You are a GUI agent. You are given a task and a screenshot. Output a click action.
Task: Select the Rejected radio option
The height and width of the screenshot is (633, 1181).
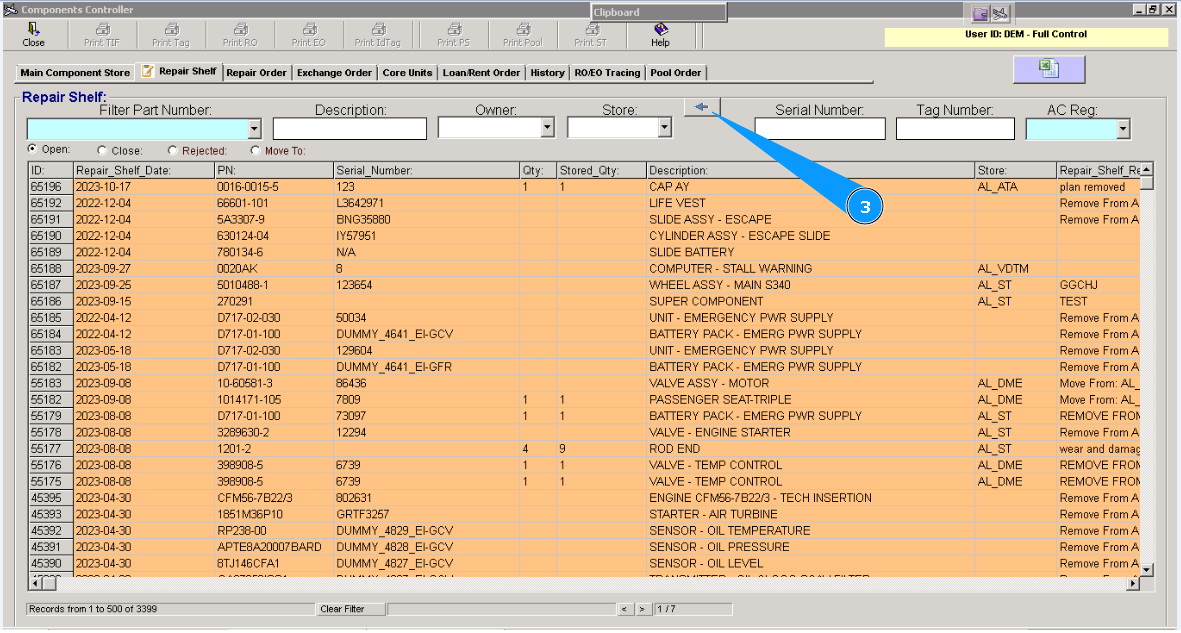(x=173, y=151)
